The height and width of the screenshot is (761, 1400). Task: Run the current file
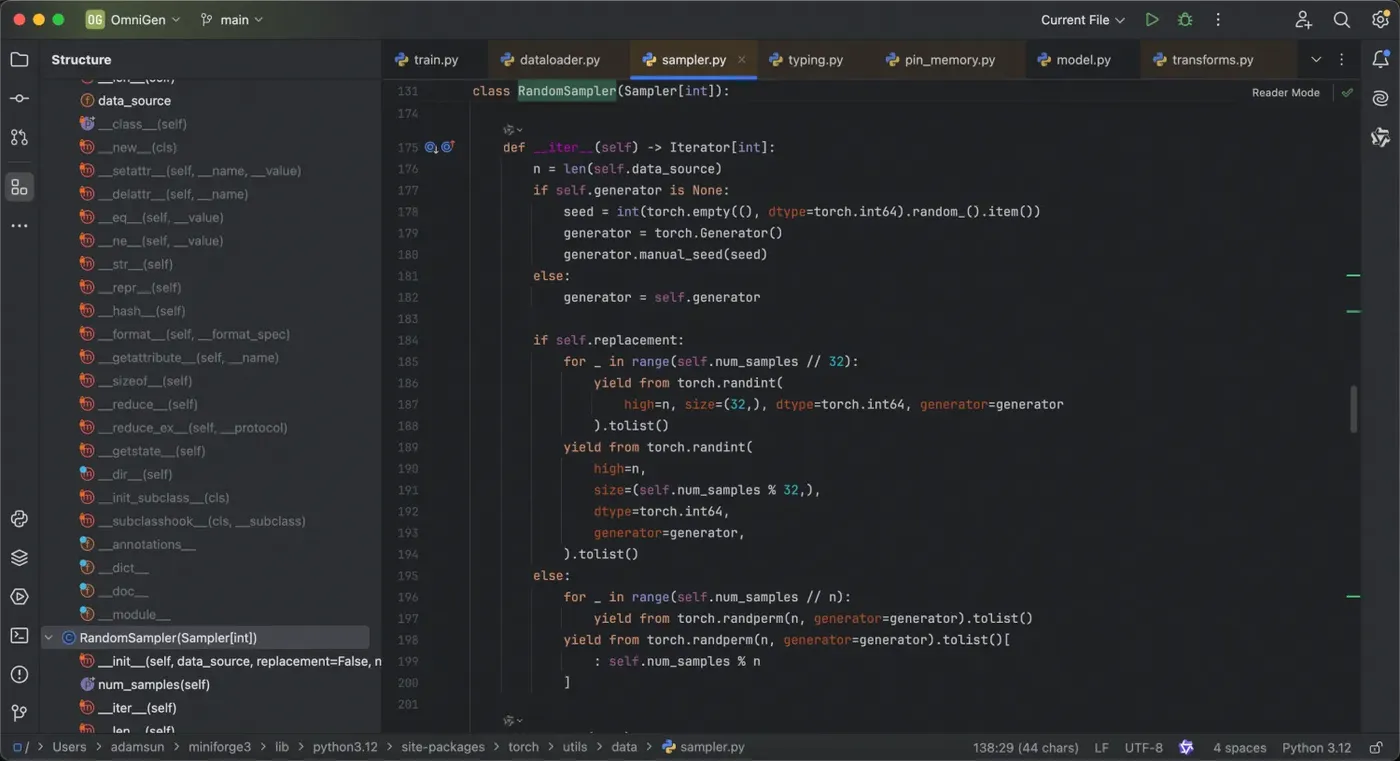pyautogui.click(x=1152, y=20)
